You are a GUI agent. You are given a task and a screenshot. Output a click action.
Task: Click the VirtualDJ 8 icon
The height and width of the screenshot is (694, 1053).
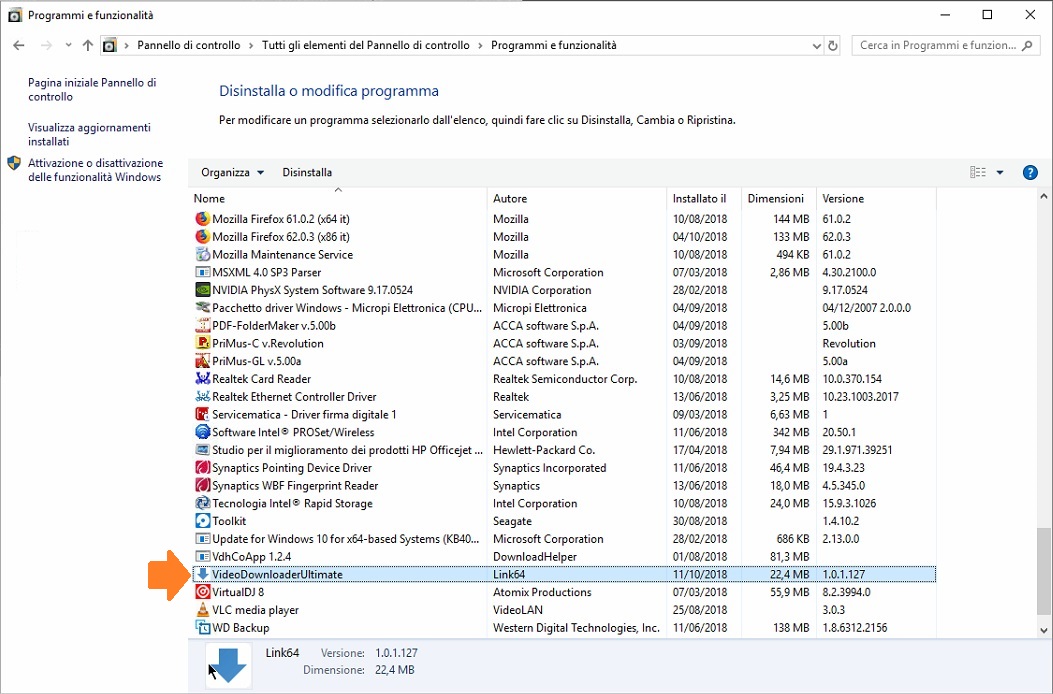(202, 593)
